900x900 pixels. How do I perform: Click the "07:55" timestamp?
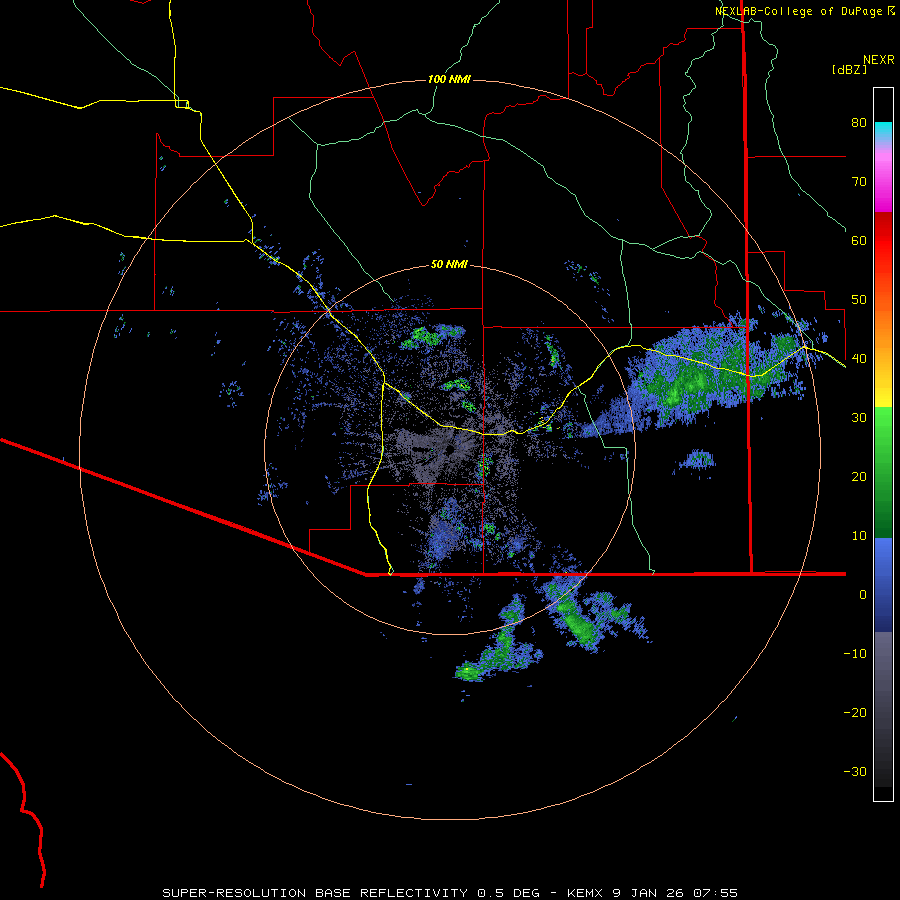715,893
